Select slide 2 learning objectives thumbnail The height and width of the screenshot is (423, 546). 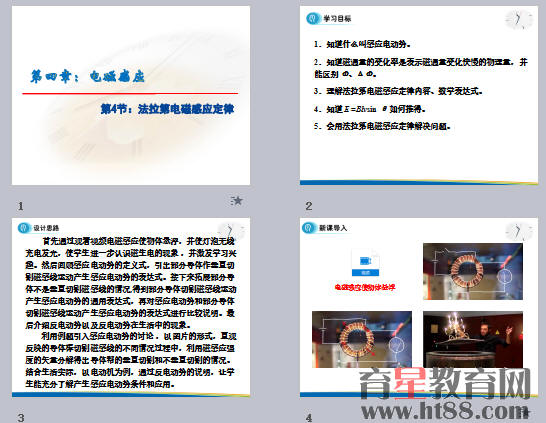(x=419, y=95)
